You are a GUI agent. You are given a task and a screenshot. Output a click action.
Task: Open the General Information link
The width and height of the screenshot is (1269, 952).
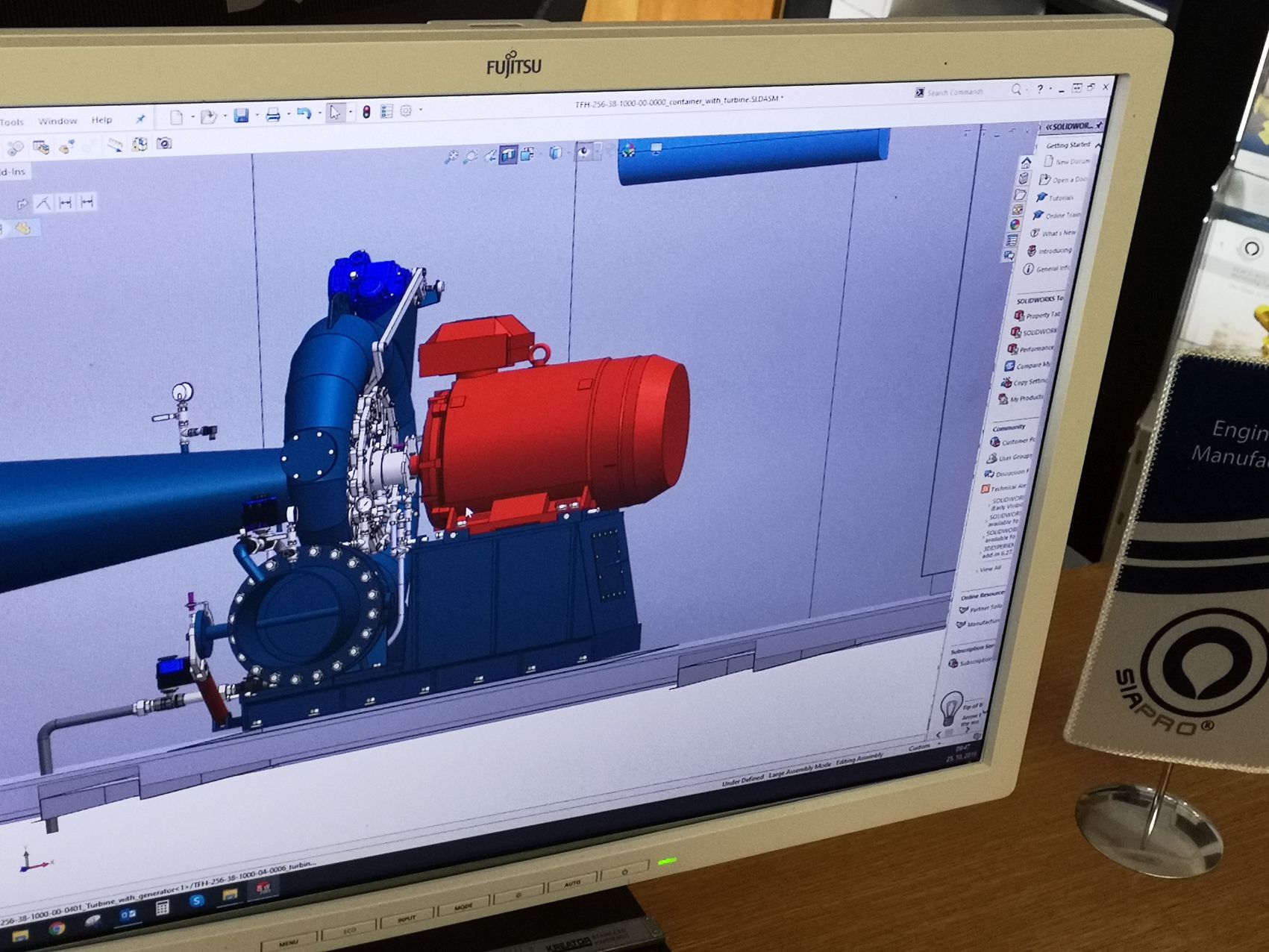(x=1046, y=269)
